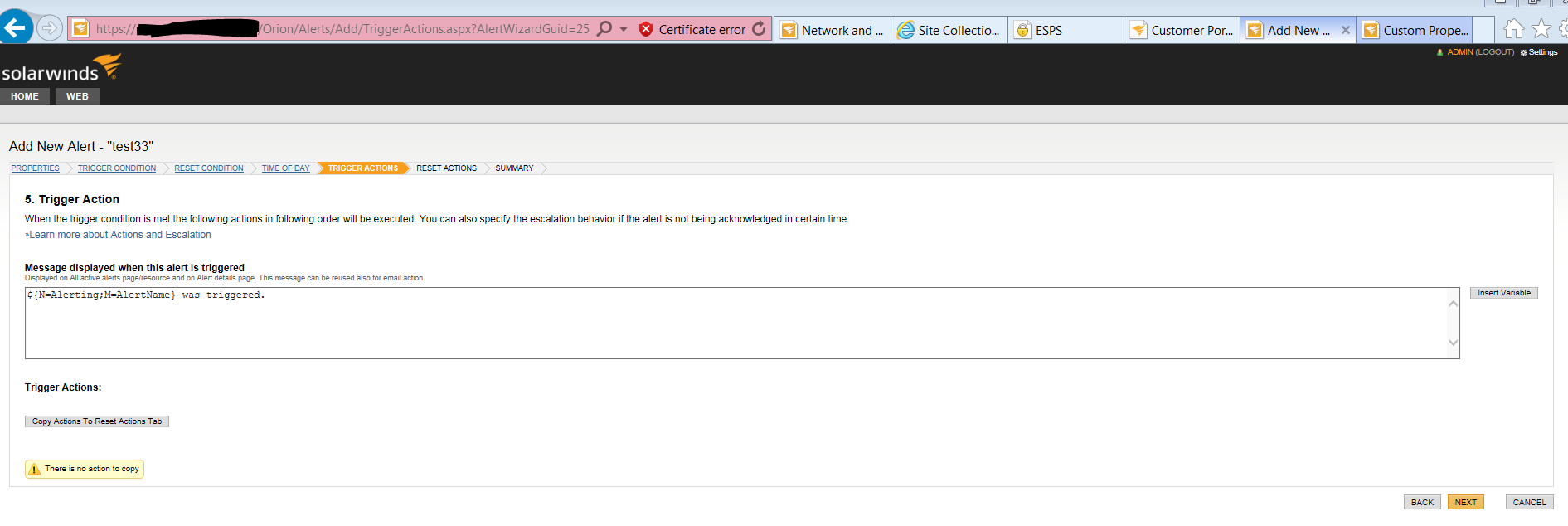This screenshot has width=1568, height=526.
Task: Switch to the ESPS browser tab
Action: click(x=1066, y=30)
